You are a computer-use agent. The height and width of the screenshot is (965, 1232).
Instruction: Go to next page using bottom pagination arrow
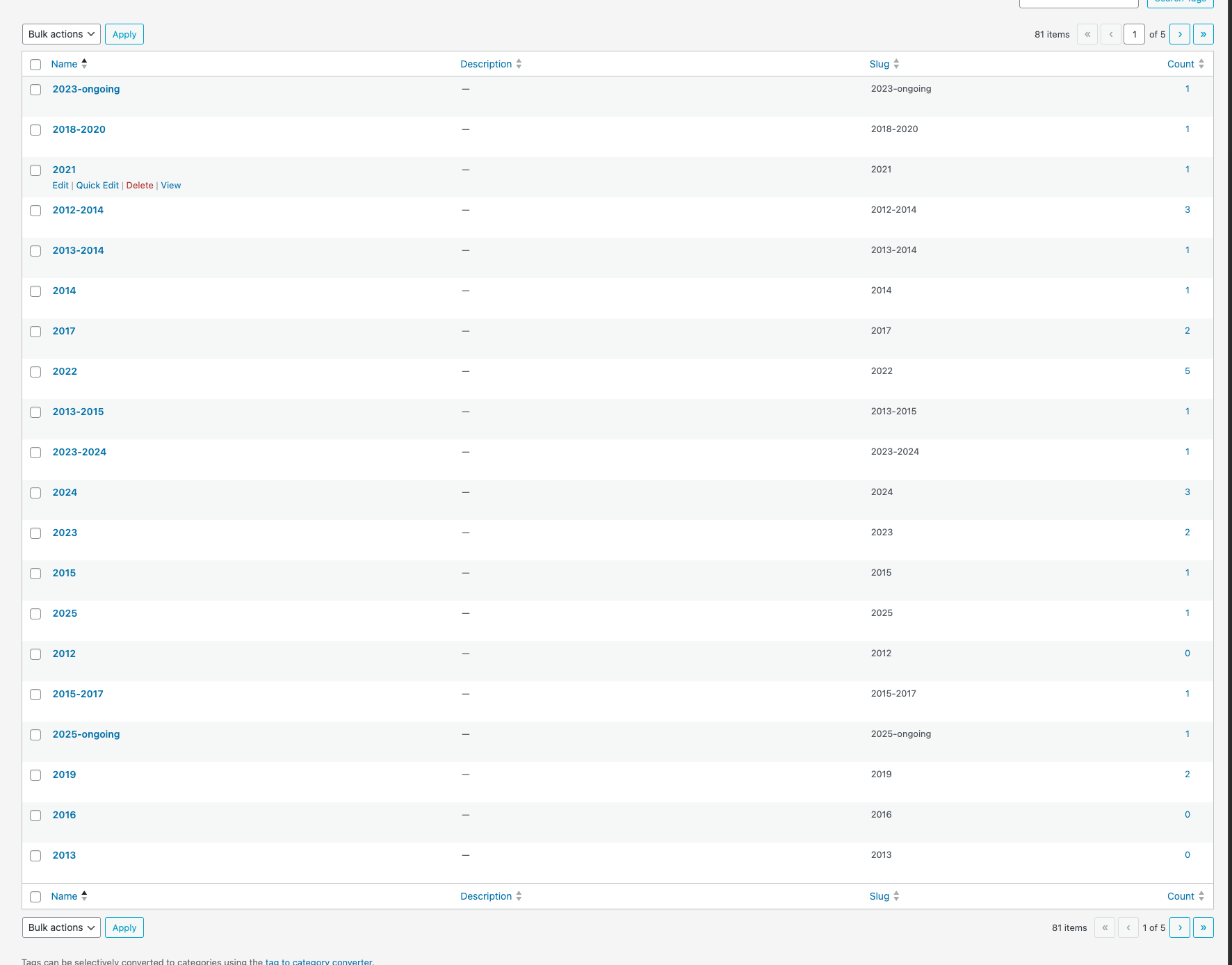(1179, 927)
